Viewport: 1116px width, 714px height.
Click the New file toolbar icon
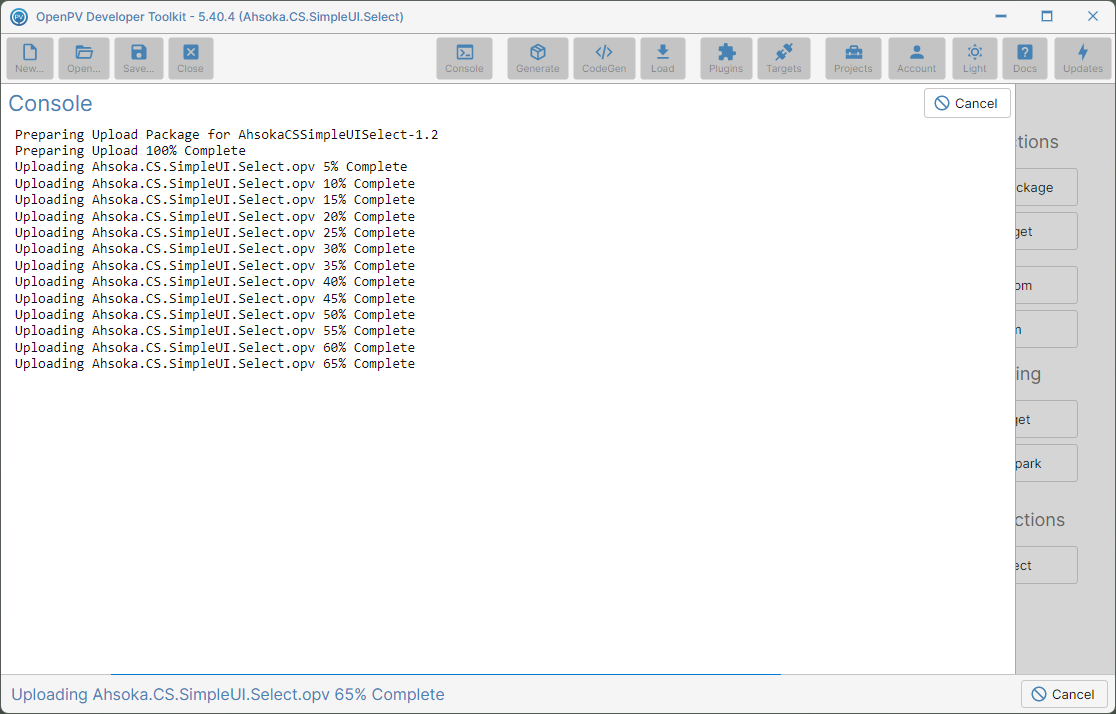pyautogui.click(x=30, y=58)
